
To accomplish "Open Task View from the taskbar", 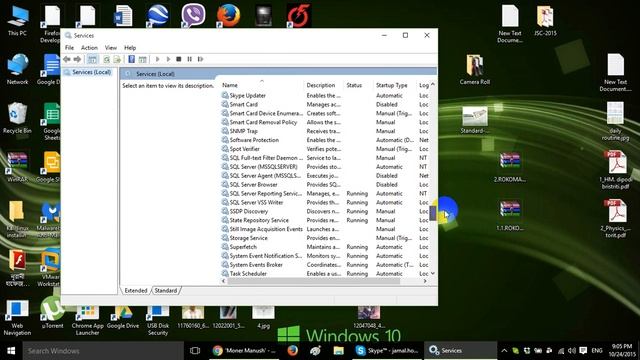I will pos(195,351).
